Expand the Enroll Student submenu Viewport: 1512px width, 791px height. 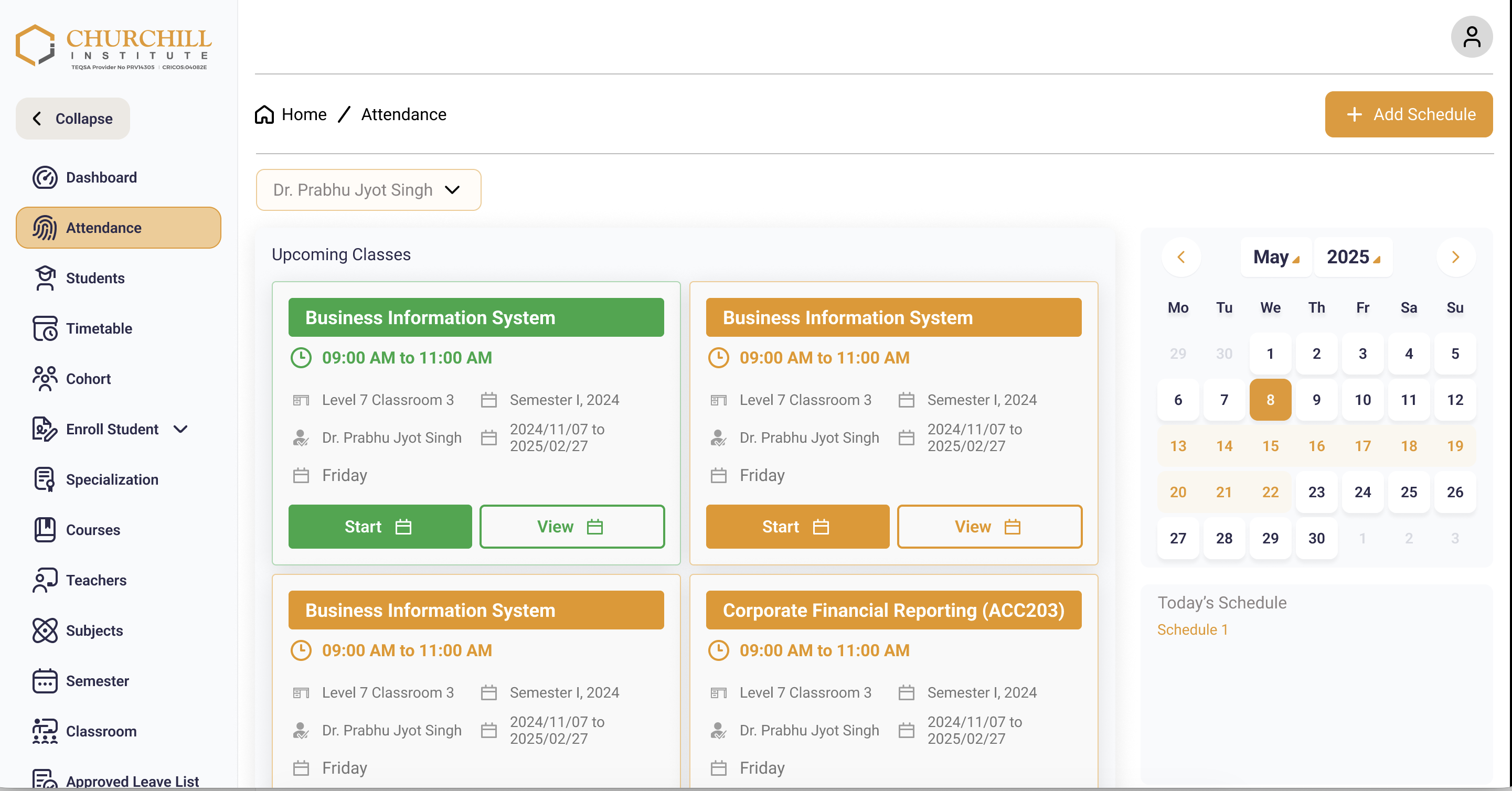tap(181, 429)
